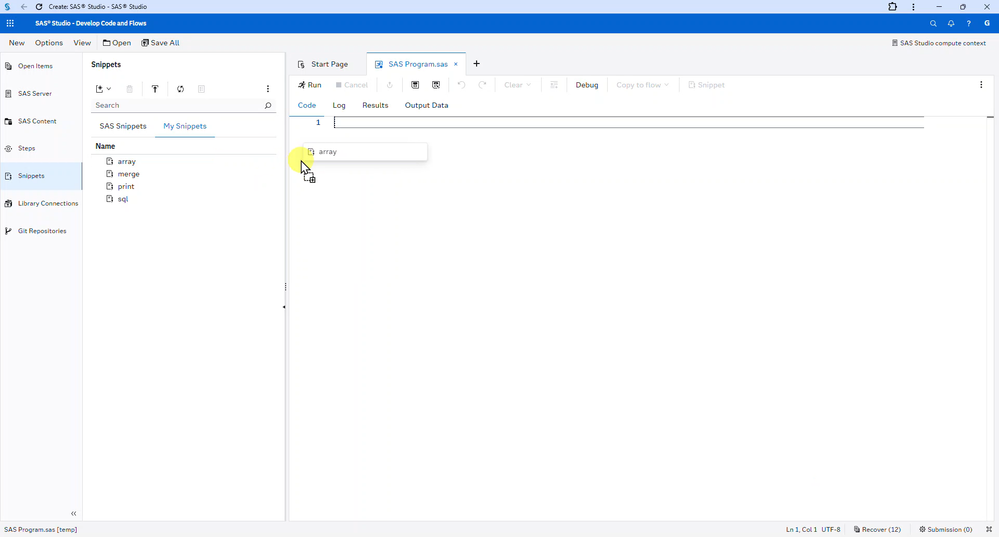
Task: Refresh the snippets list
Action: (x=180, y=89)
